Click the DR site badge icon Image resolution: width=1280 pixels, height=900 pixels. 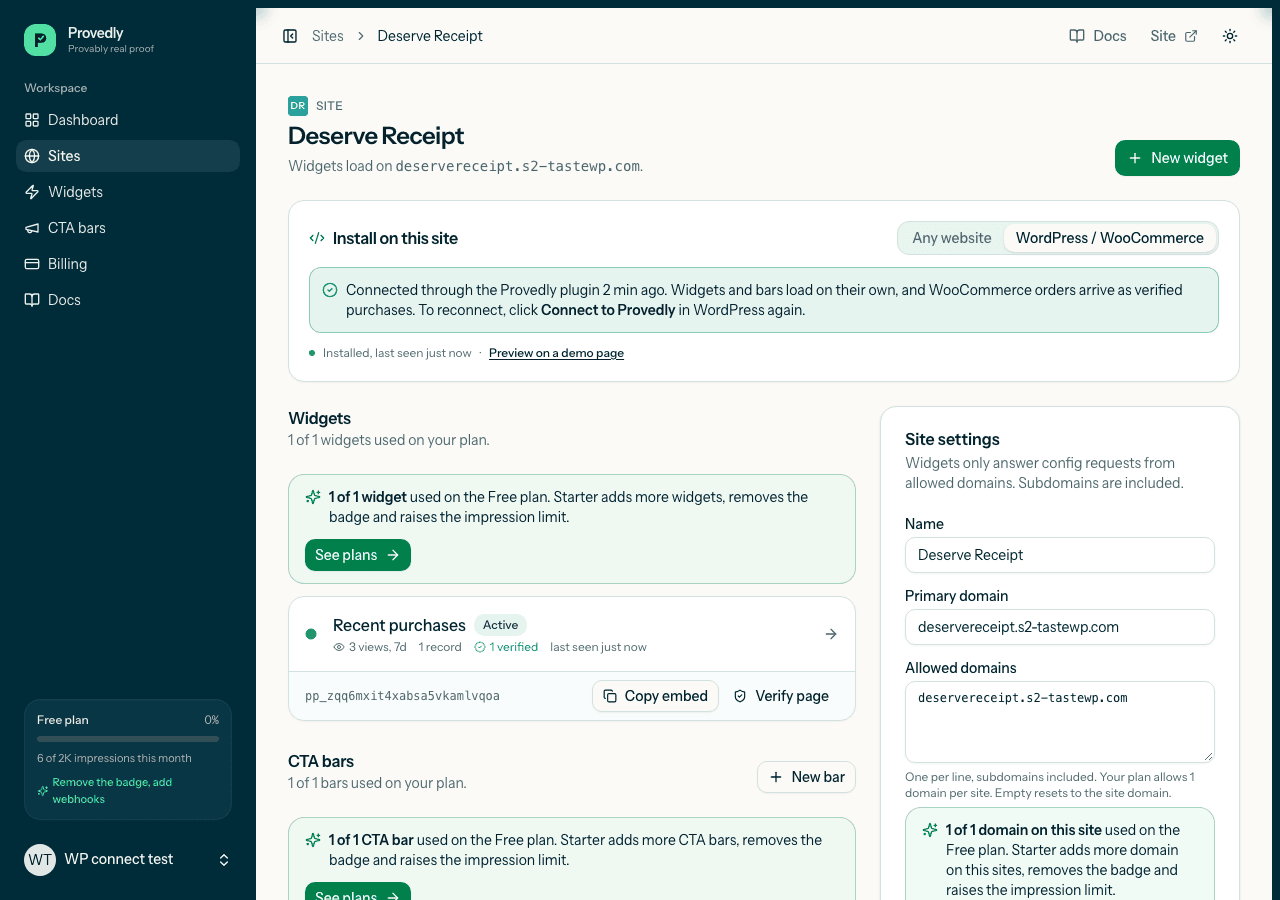(298, 106)
